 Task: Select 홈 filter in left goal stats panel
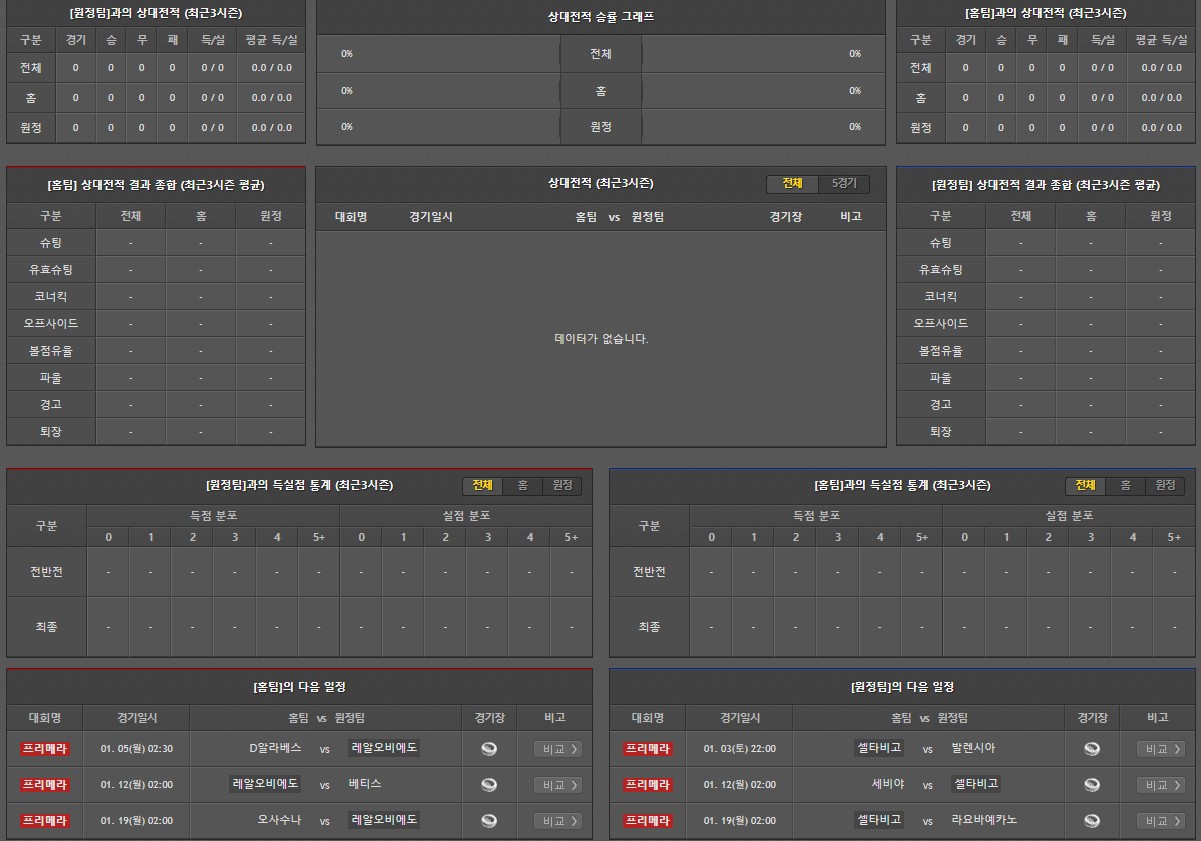pos(522,485)
